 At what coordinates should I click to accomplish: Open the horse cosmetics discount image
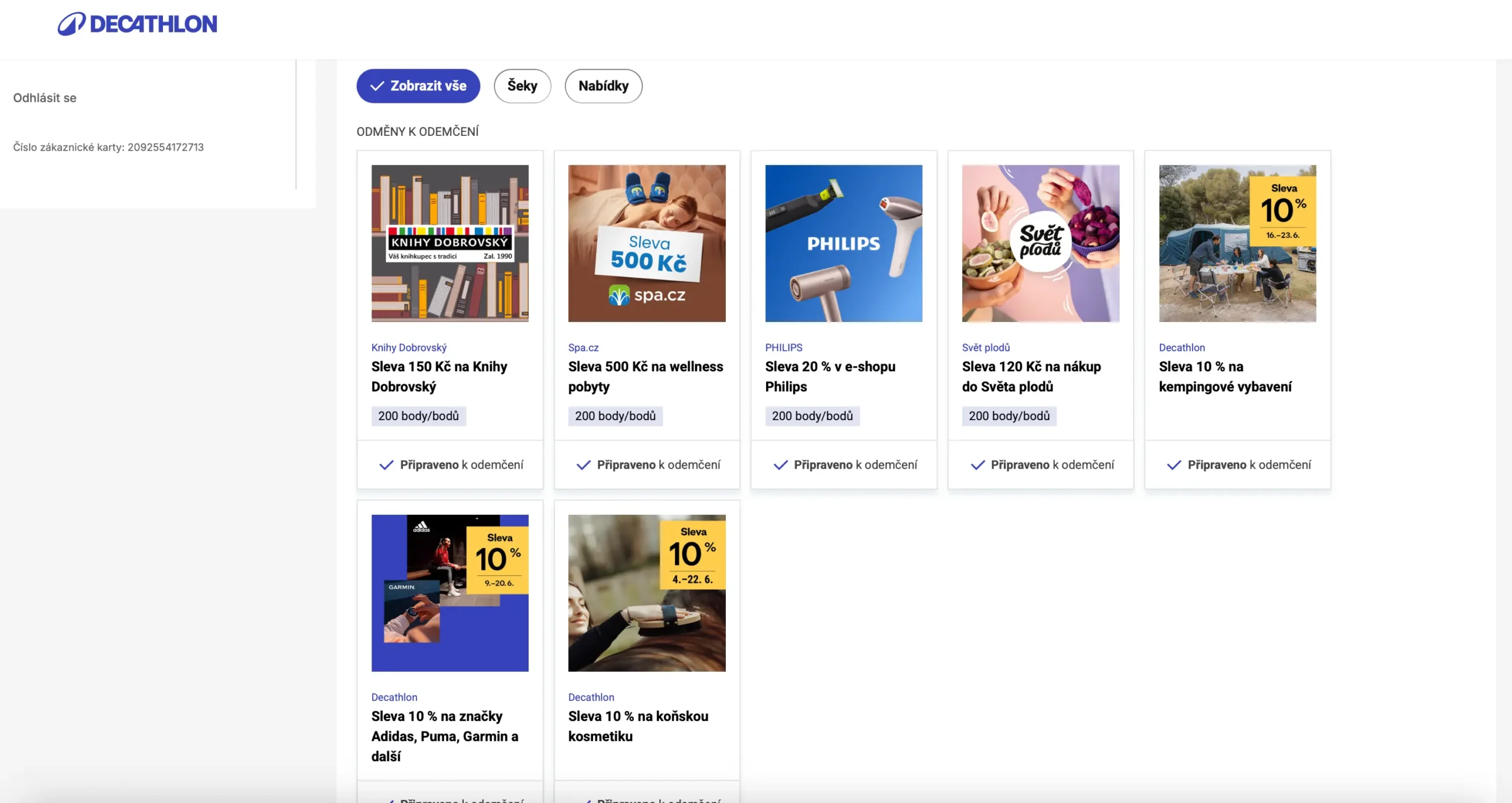pos(647,593)
